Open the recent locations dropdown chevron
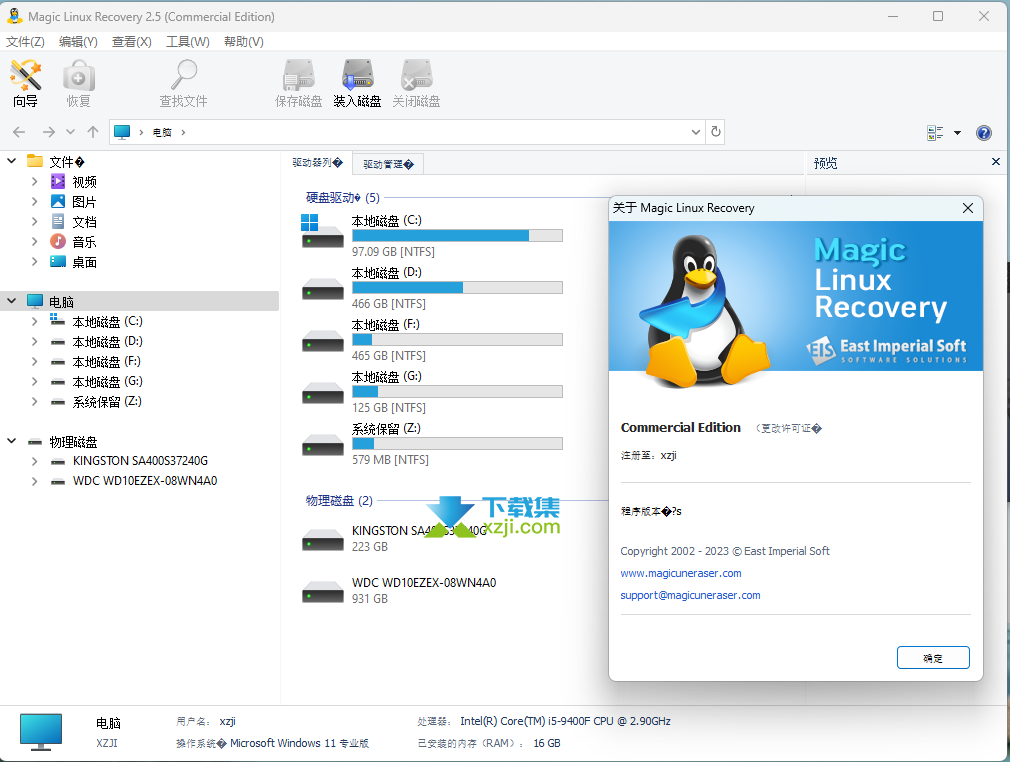The image size is (1010, 762). [70, 132]
